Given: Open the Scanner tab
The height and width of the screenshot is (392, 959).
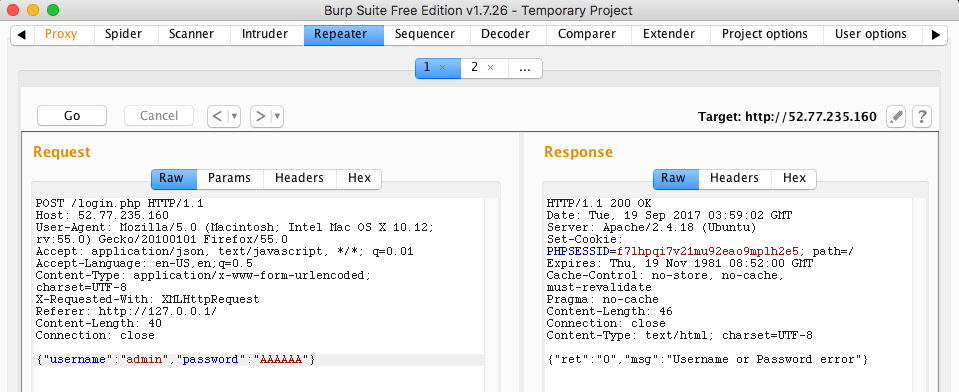Looking at the screenshot, I should (x=191, y=34).
